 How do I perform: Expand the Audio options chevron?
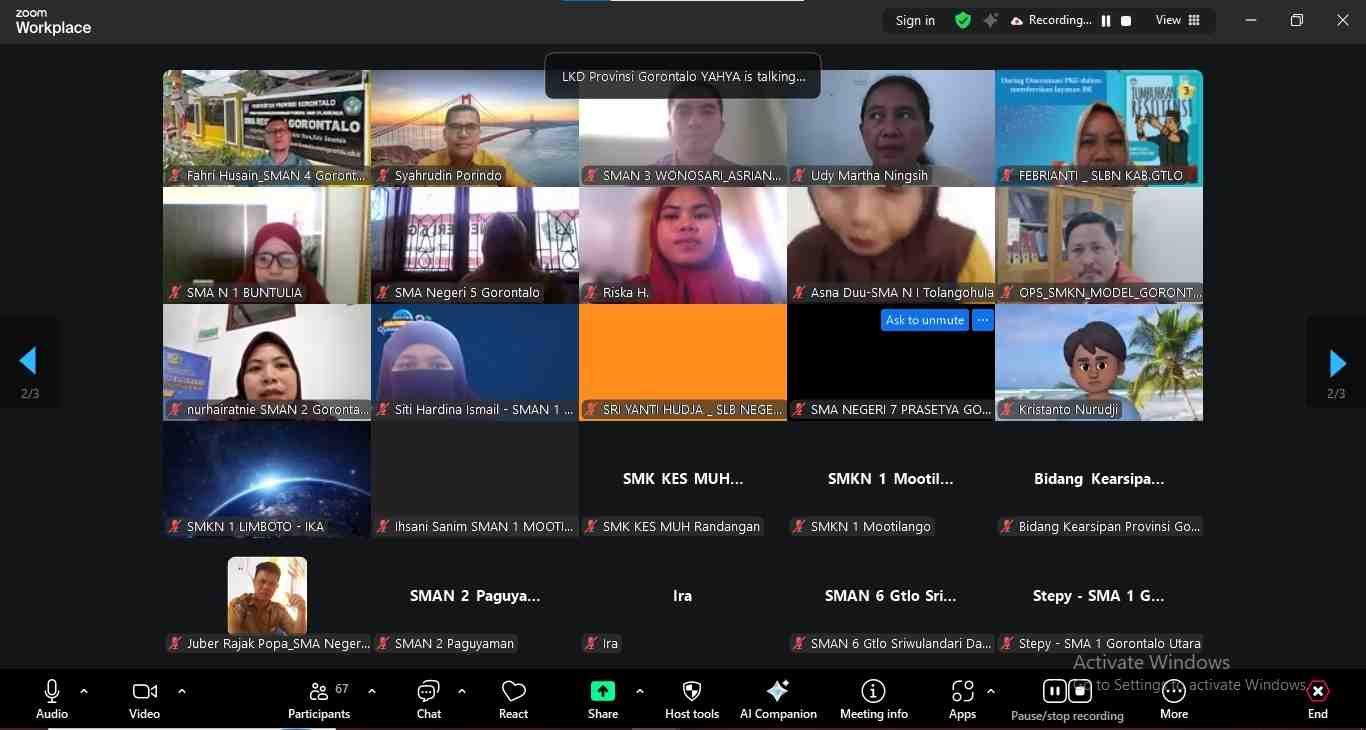point(84,691)
